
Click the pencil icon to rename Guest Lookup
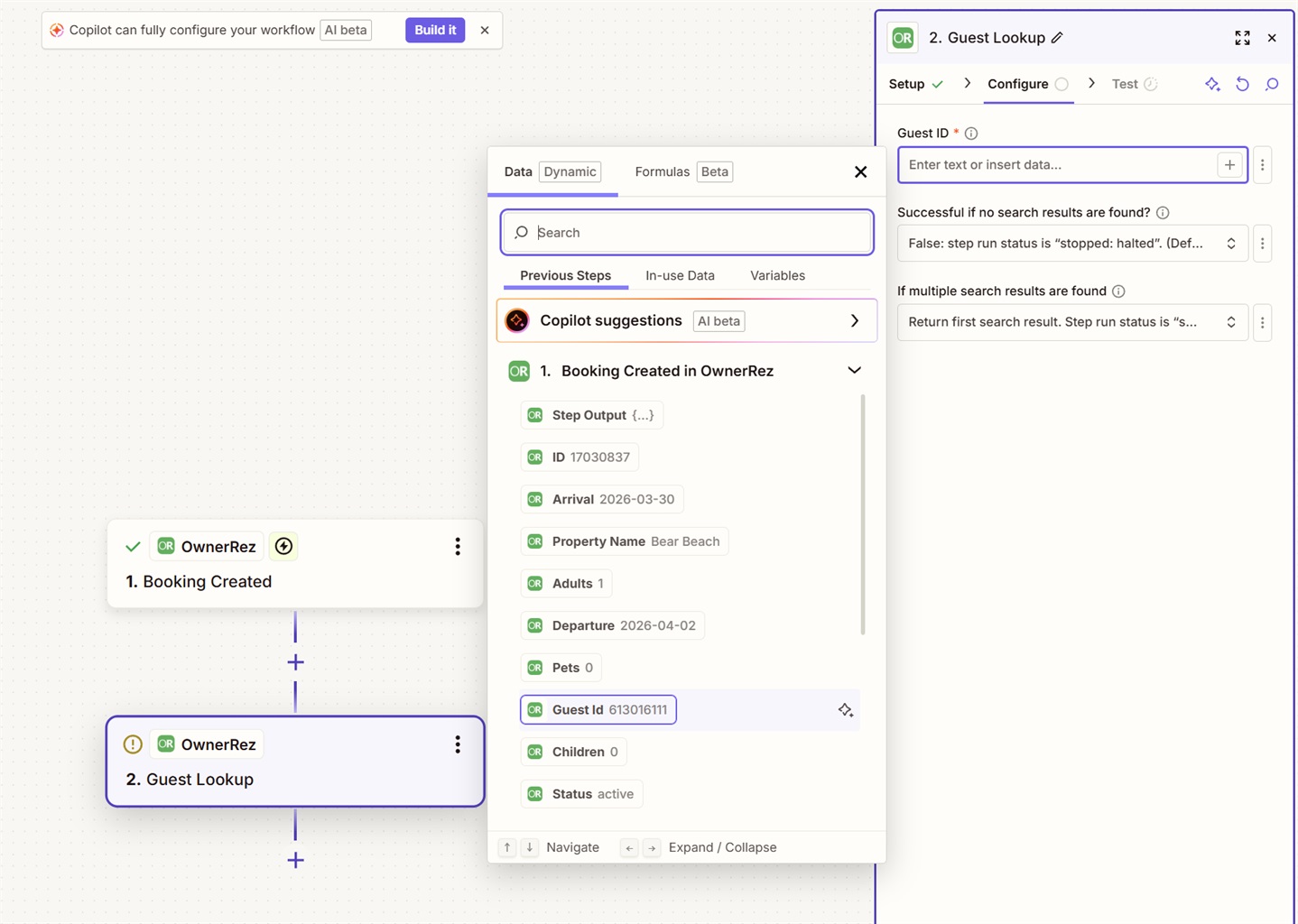1057,38
